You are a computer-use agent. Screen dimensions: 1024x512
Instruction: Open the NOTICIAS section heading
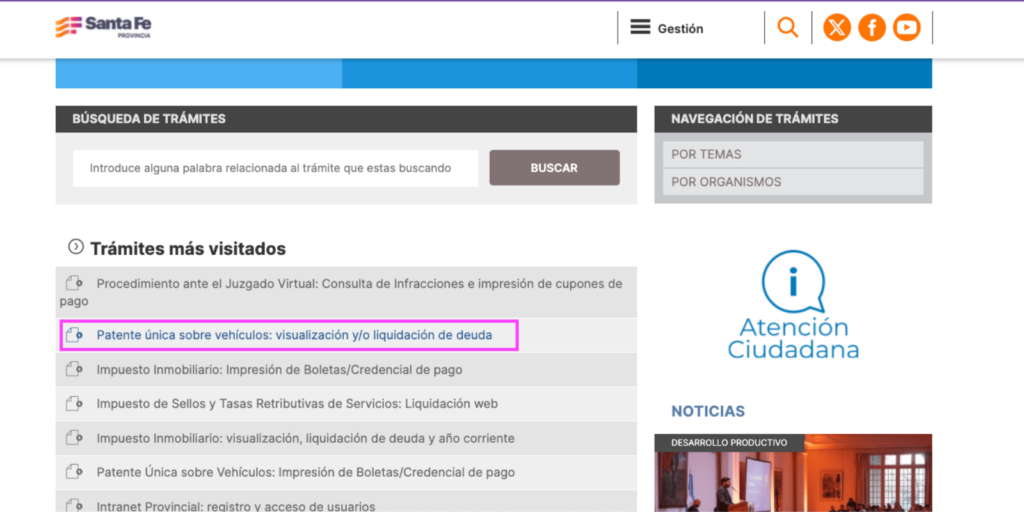[x=708, y=411]
